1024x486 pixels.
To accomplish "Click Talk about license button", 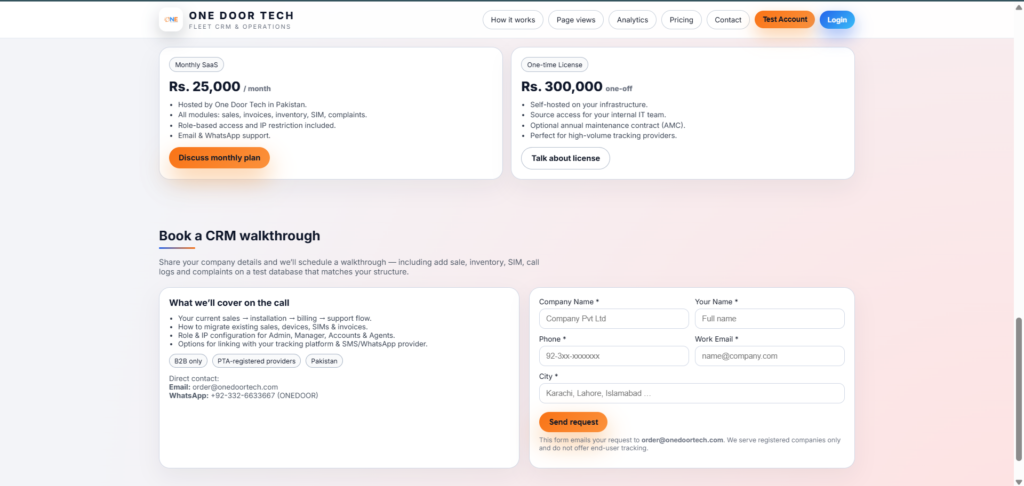I will coord(565,158).
